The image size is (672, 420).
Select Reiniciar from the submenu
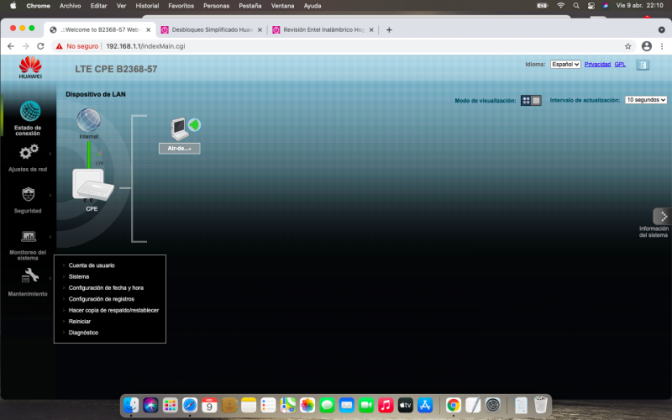tap(80, 321)
